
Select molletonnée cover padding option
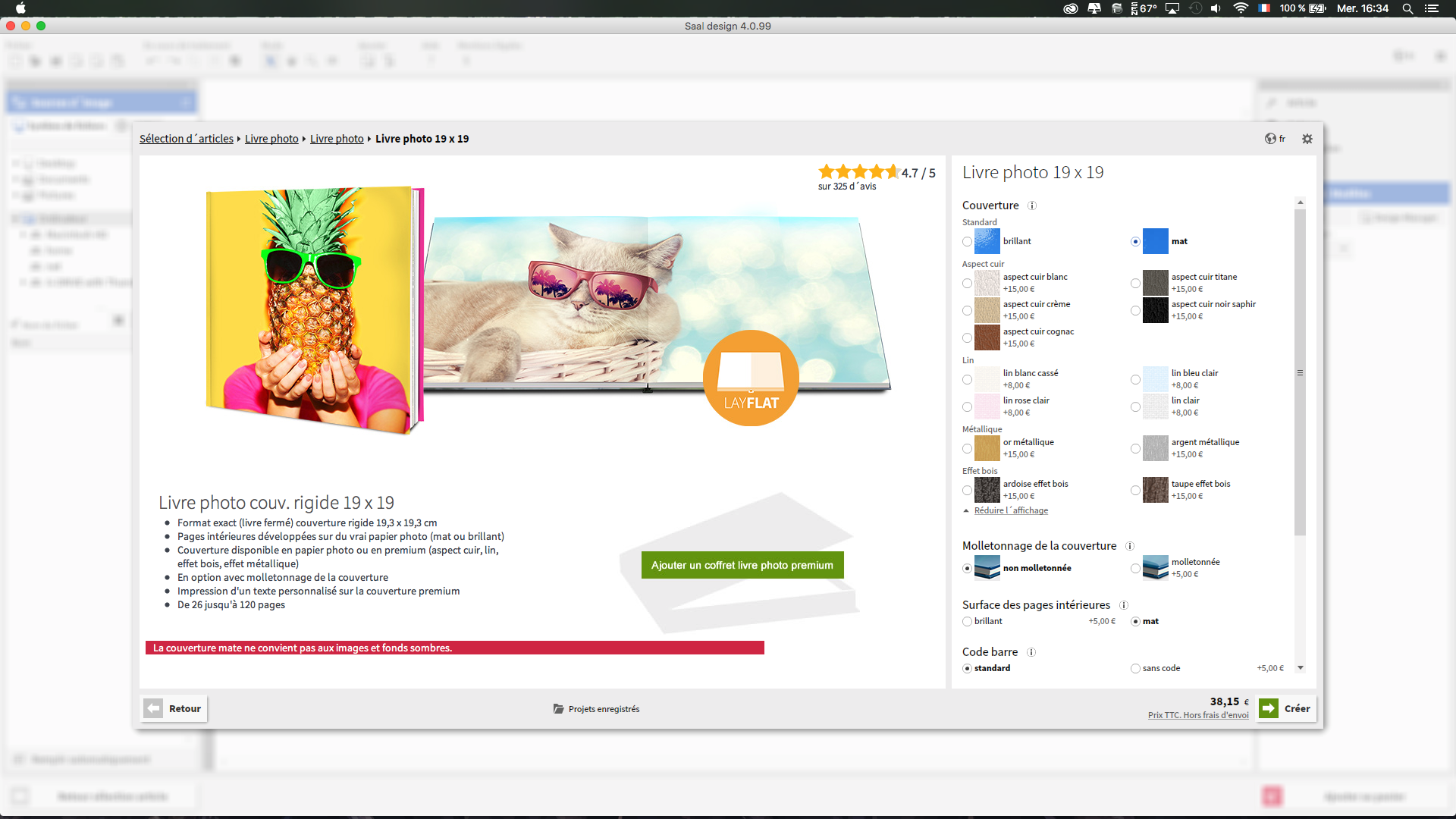[x=1135, y=568]
